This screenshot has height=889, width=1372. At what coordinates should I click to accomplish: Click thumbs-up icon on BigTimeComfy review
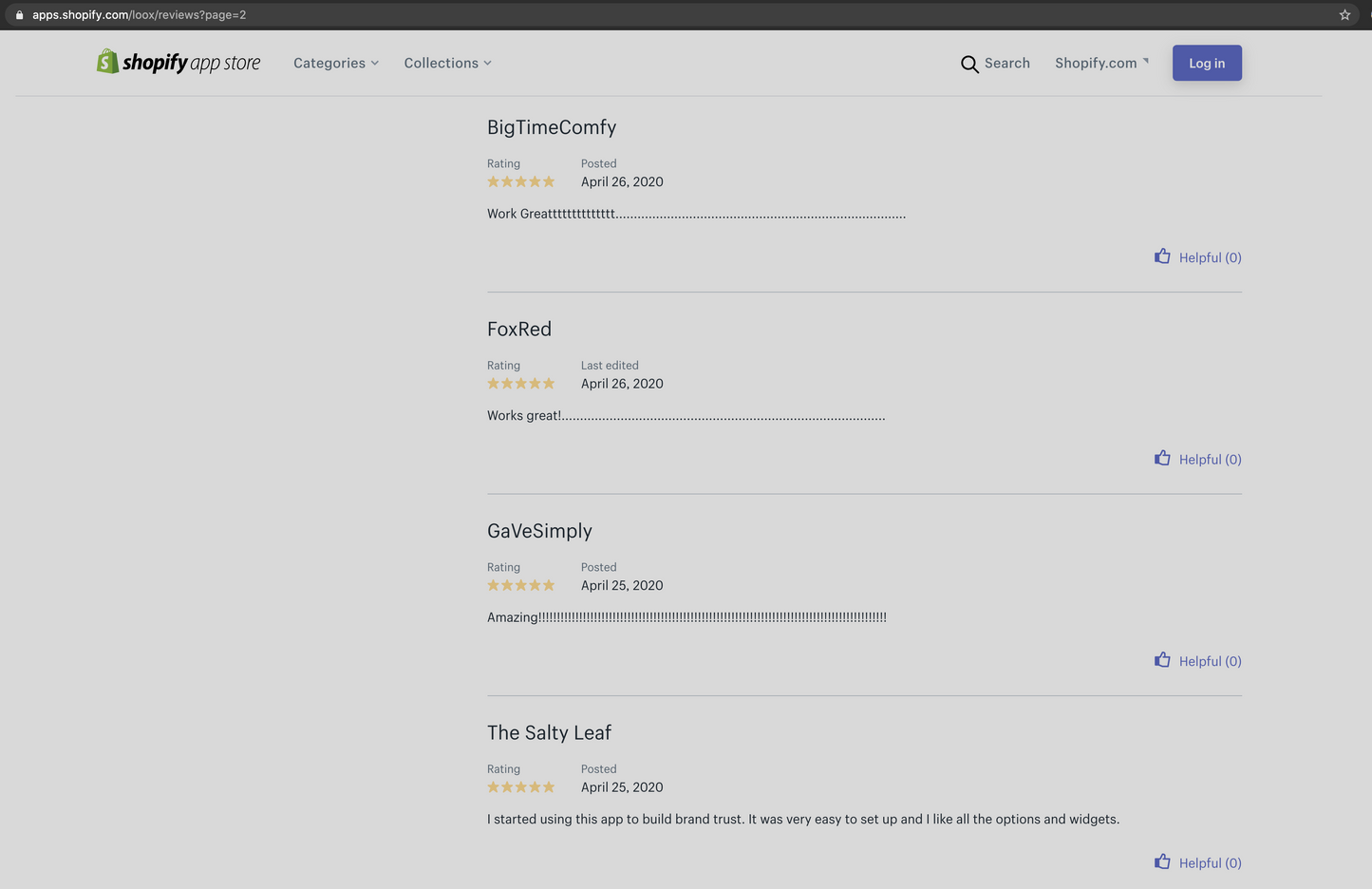tap(1162, 256)
